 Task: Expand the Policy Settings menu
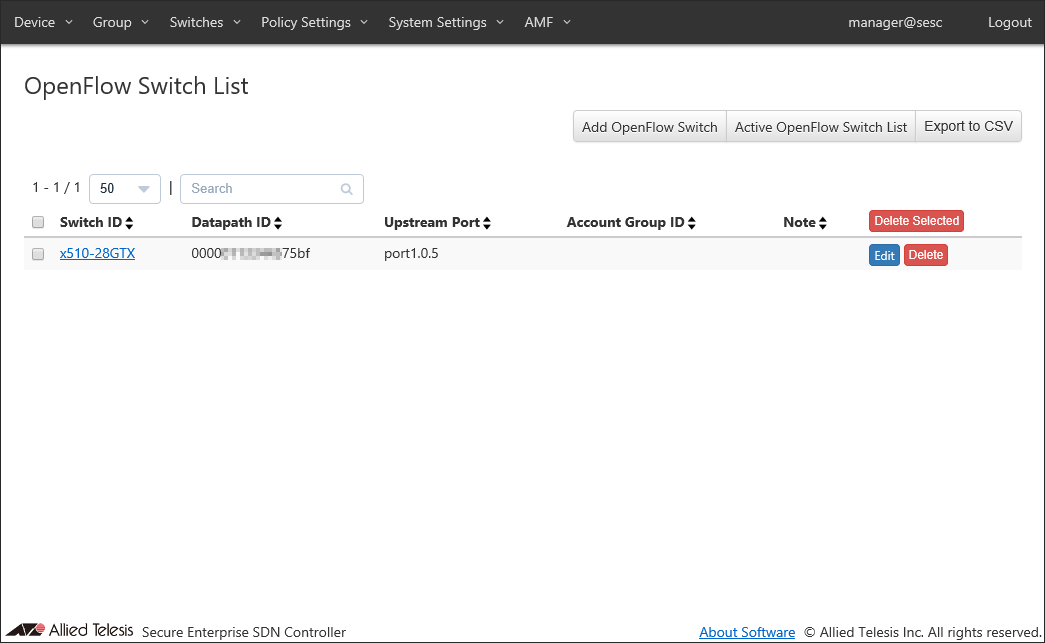(314, 22)
